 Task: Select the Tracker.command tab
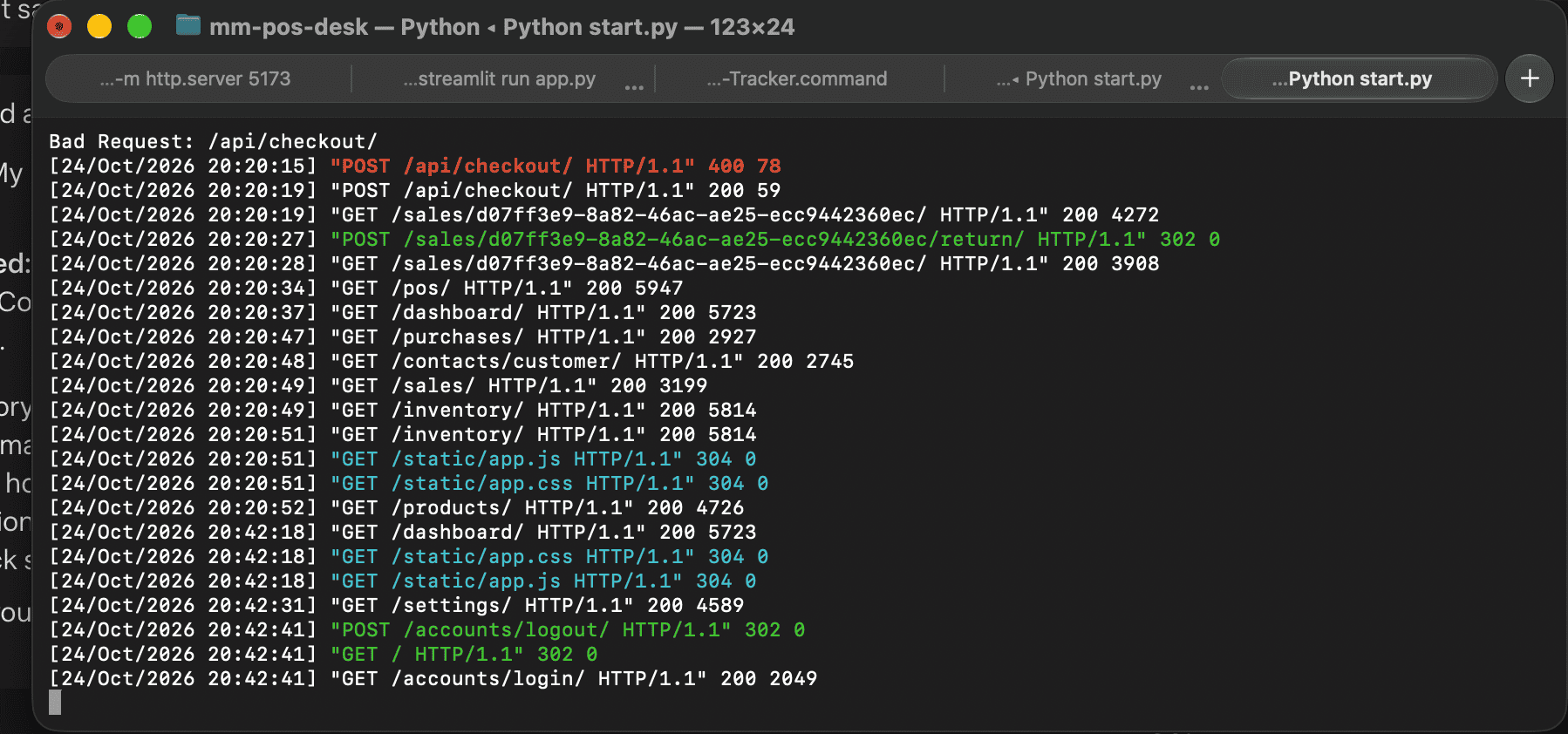coord(797,78)
